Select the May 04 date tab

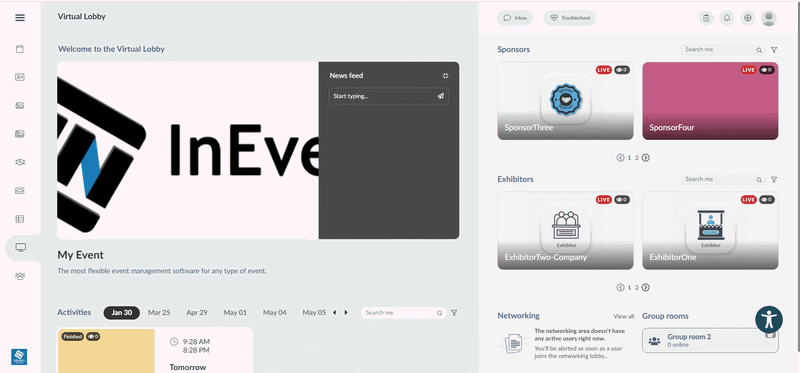coord(274,313)
